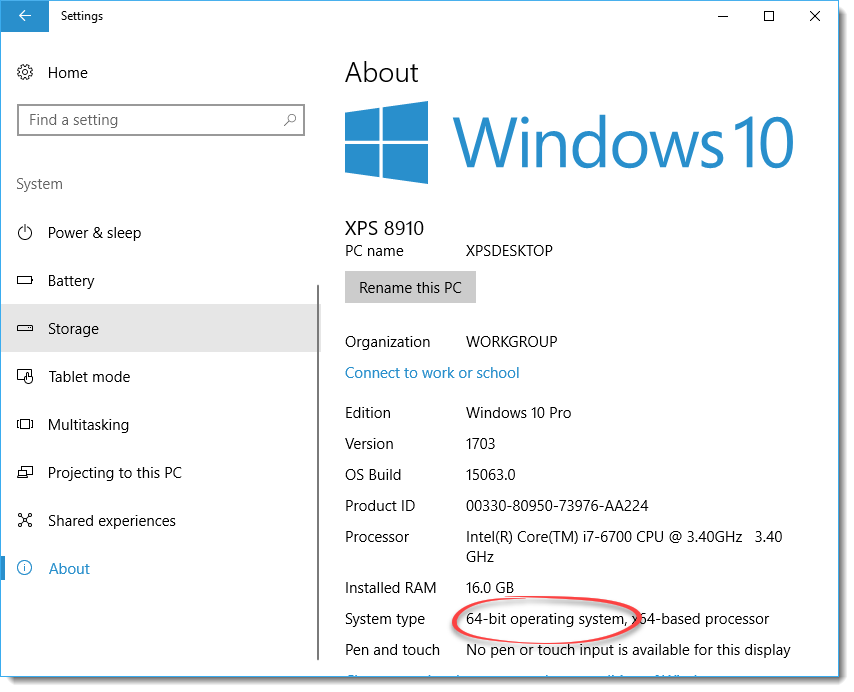This screenshot has width=854, height=692.
Task: Open Tablet mode settings via its icon
Action: (26, 376)
